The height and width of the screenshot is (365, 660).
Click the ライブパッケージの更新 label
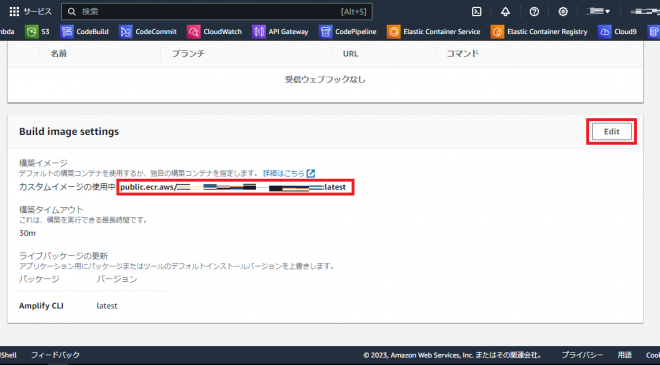(63, 256)
